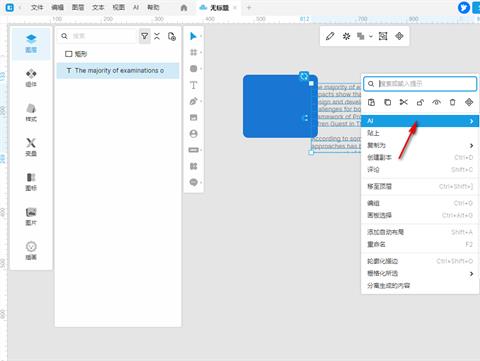Screen dimensions: 480x361
Task: Click the blue app logo at top left
Action: click(x=10, y=7)
